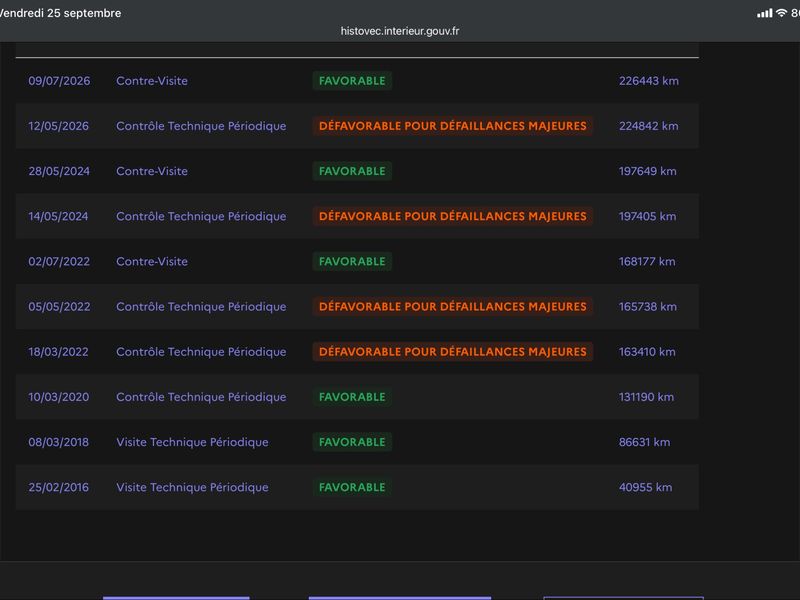Tap the Wi-Fi status icon
This screenshot has height=600, width=800.
[781, 13]
